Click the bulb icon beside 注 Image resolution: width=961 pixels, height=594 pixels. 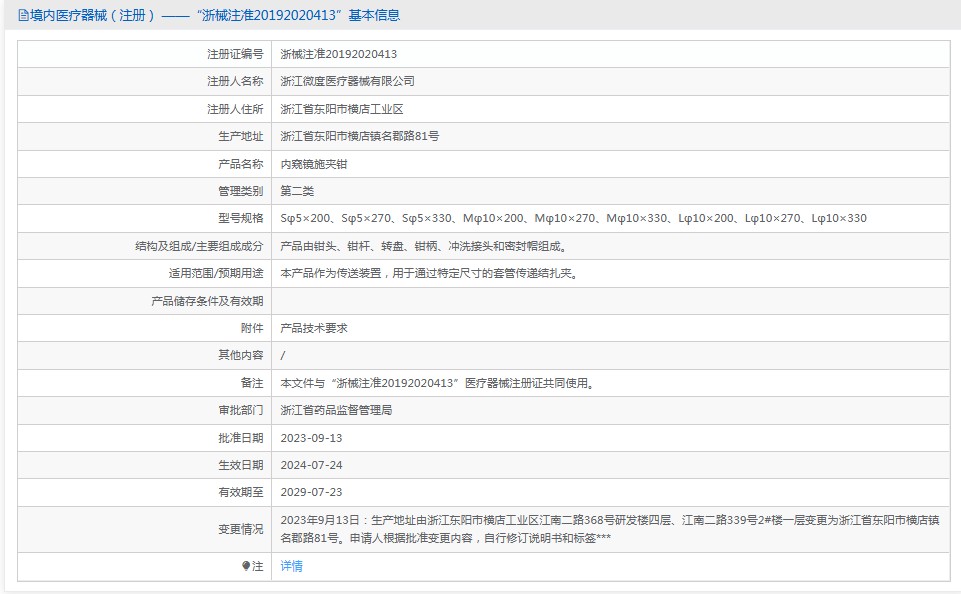247,566
